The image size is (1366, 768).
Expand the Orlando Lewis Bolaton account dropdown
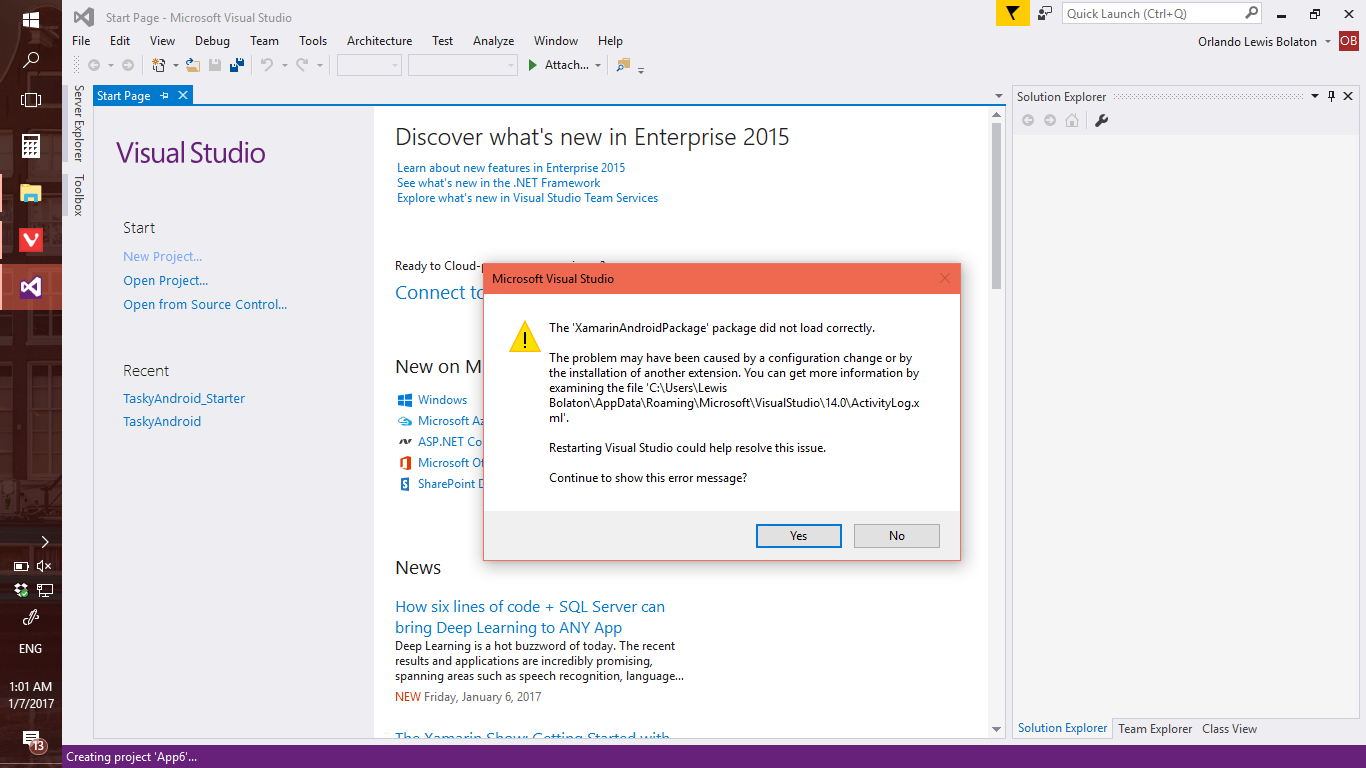[1327, 42]
